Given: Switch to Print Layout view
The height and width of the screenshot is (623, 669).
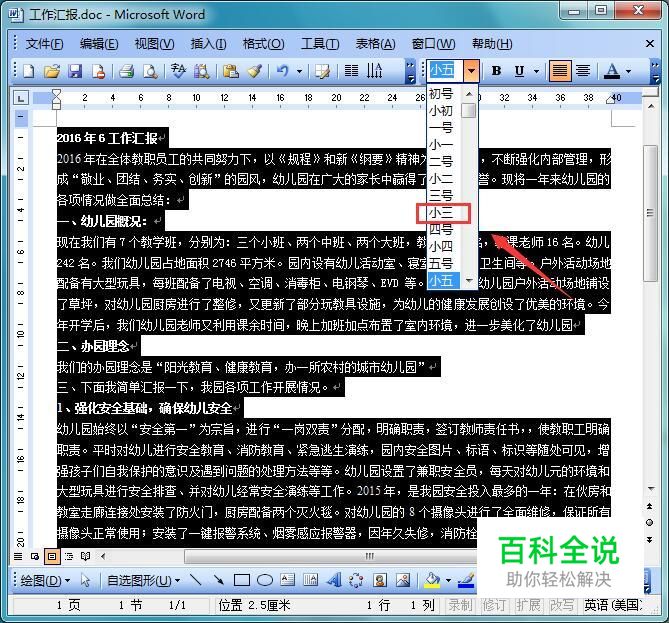Looking at the screenshot, I should [x=52, y=556].
